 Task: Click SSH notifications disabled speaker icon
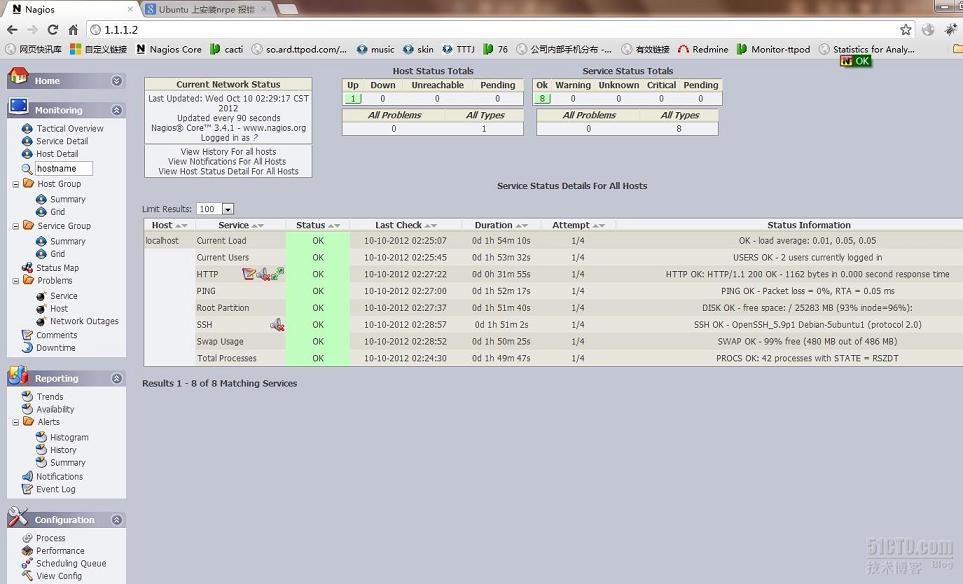click(277, 324)
